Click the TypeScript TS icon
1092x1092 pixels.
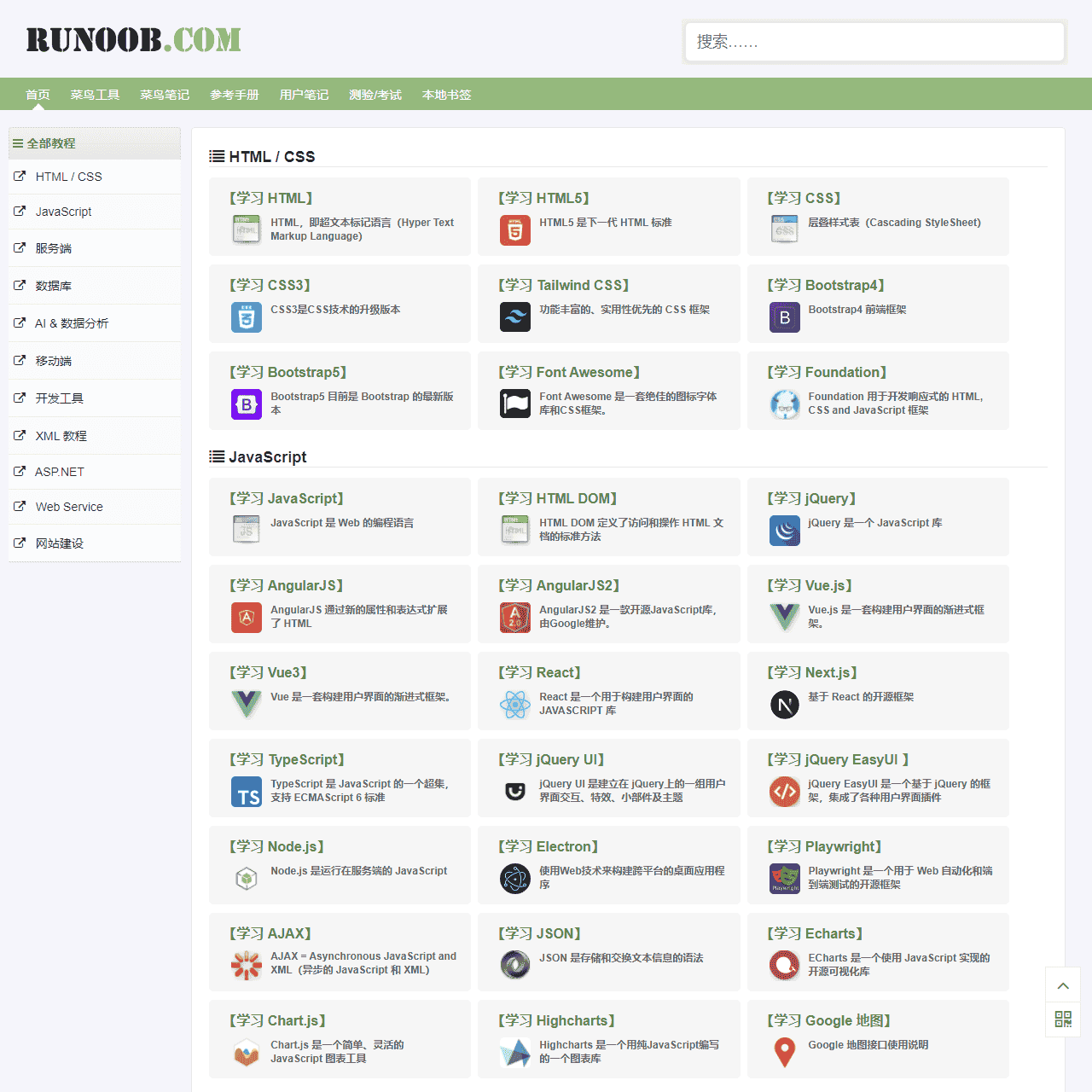click(247, 792)
